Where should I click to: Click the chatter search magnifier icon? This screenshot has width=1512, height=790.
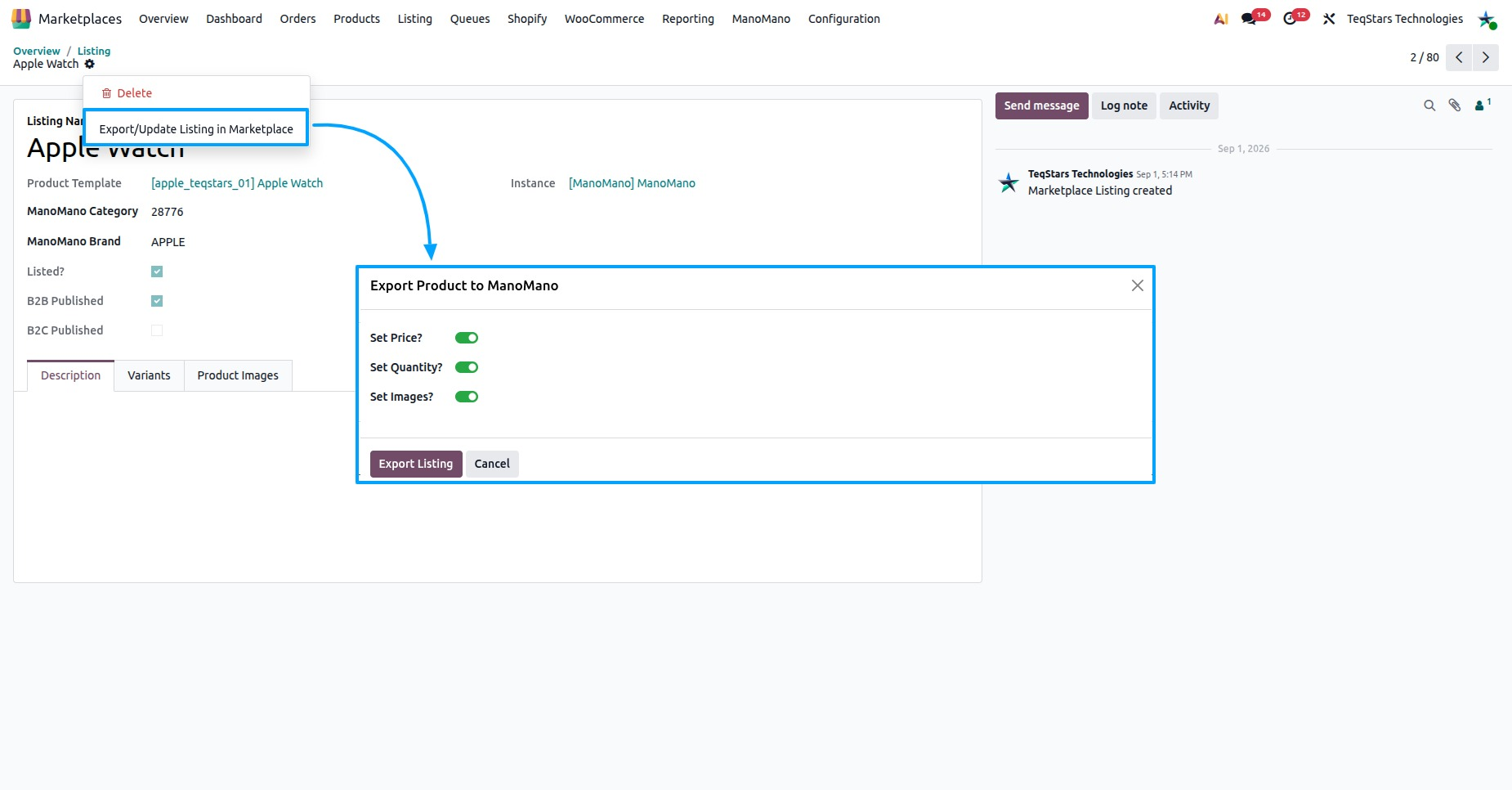coord(1429,105)
